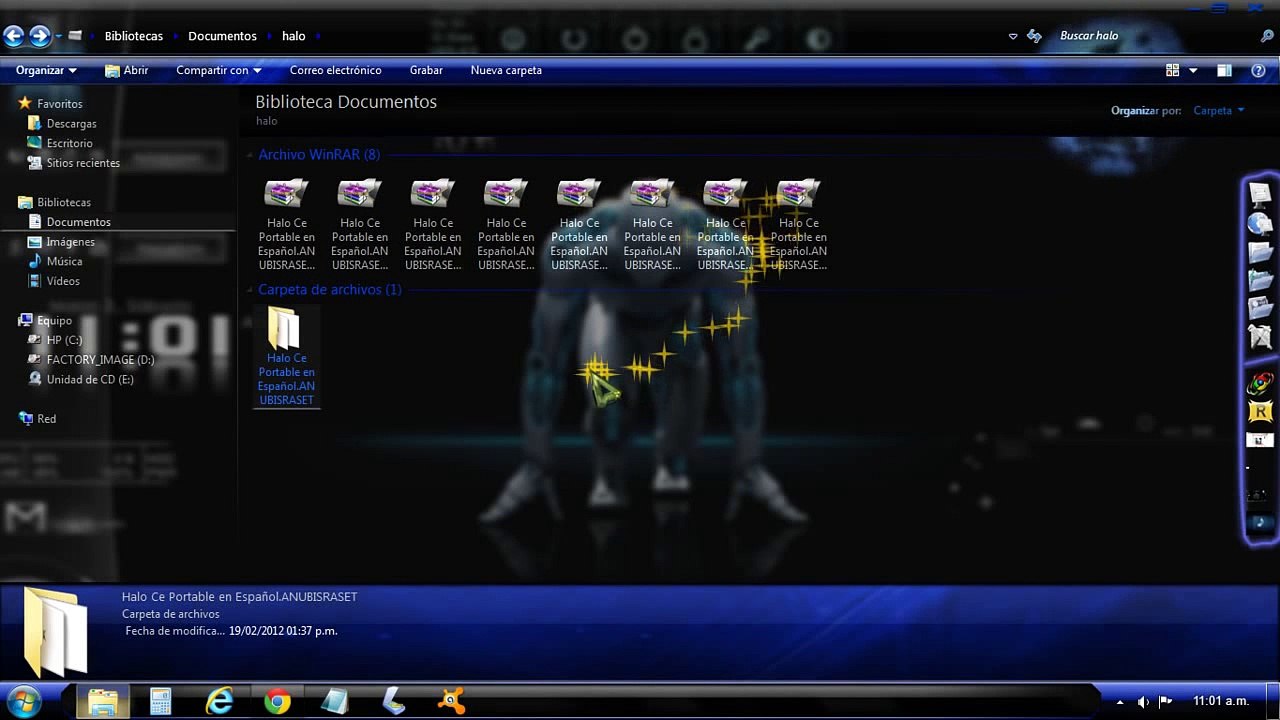Open the network globe icon in the side dock
Screen dimensions: 1280x720
click(1260, 224)
